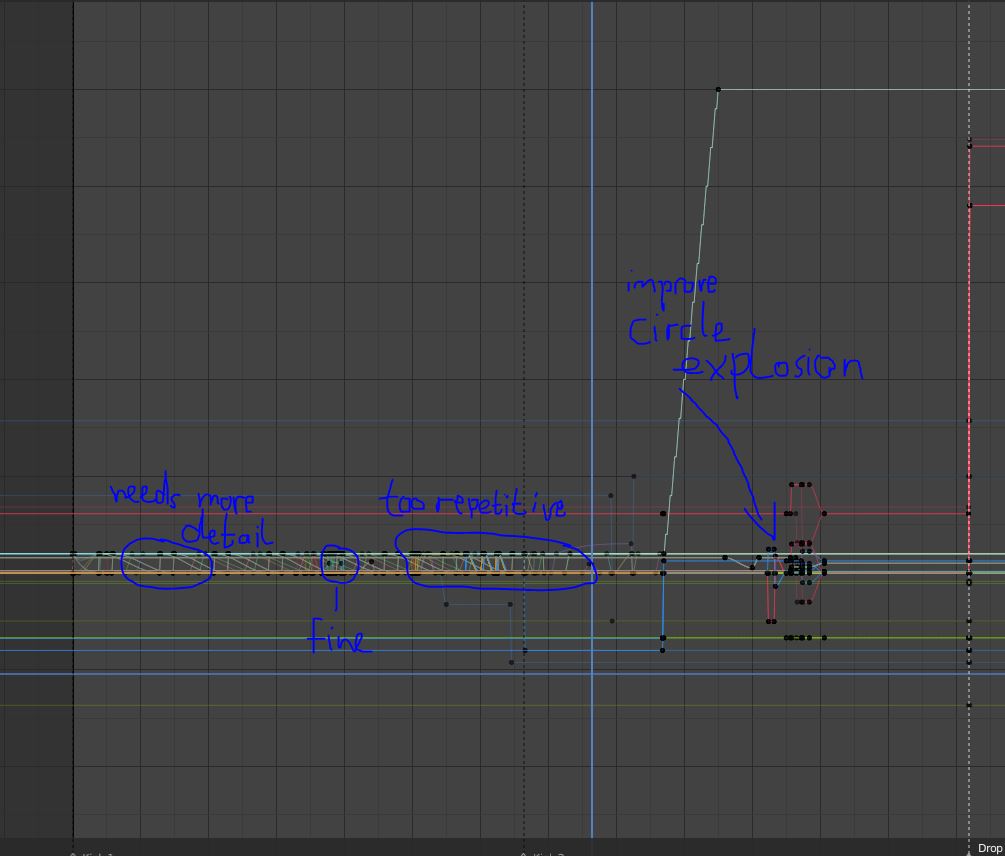Select bottom keyframe of the blue vertical step
The image size is (1005, 856).
click(663, 650)
